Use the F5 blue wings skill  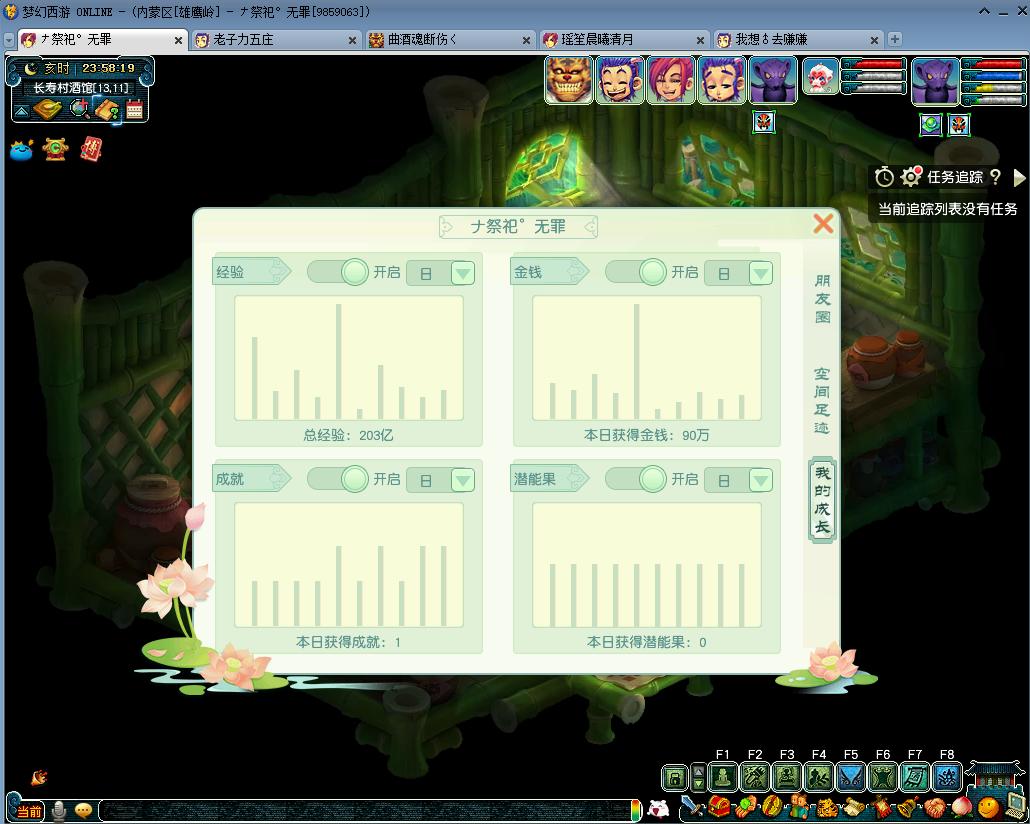tap(851, 777)
